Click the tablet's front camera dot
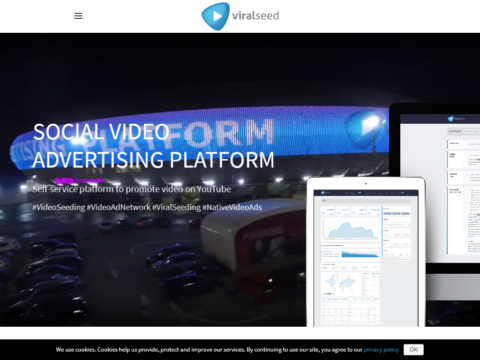Screen dimensions: 480x360 click(366, 184)
